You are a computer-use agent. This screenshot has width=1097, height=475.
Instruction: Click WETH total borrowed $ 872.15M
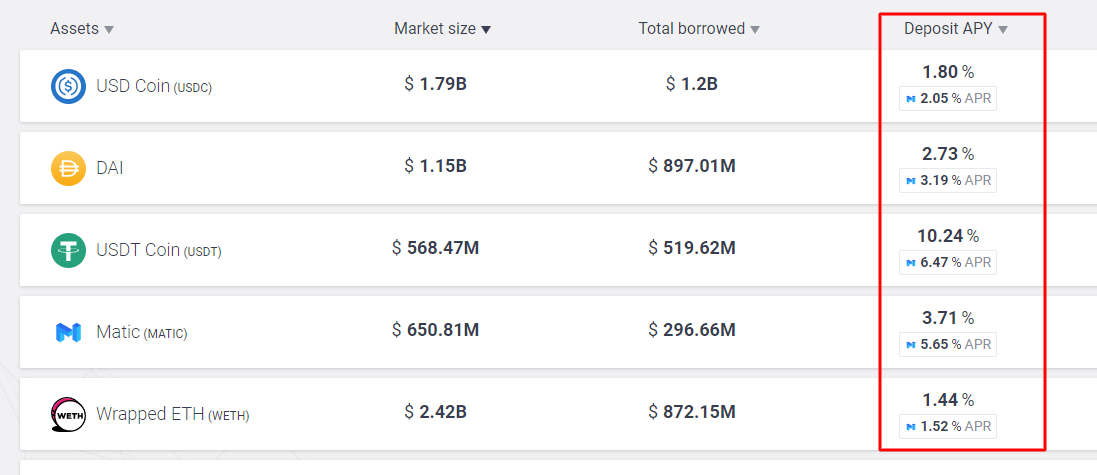click(692, 411)
